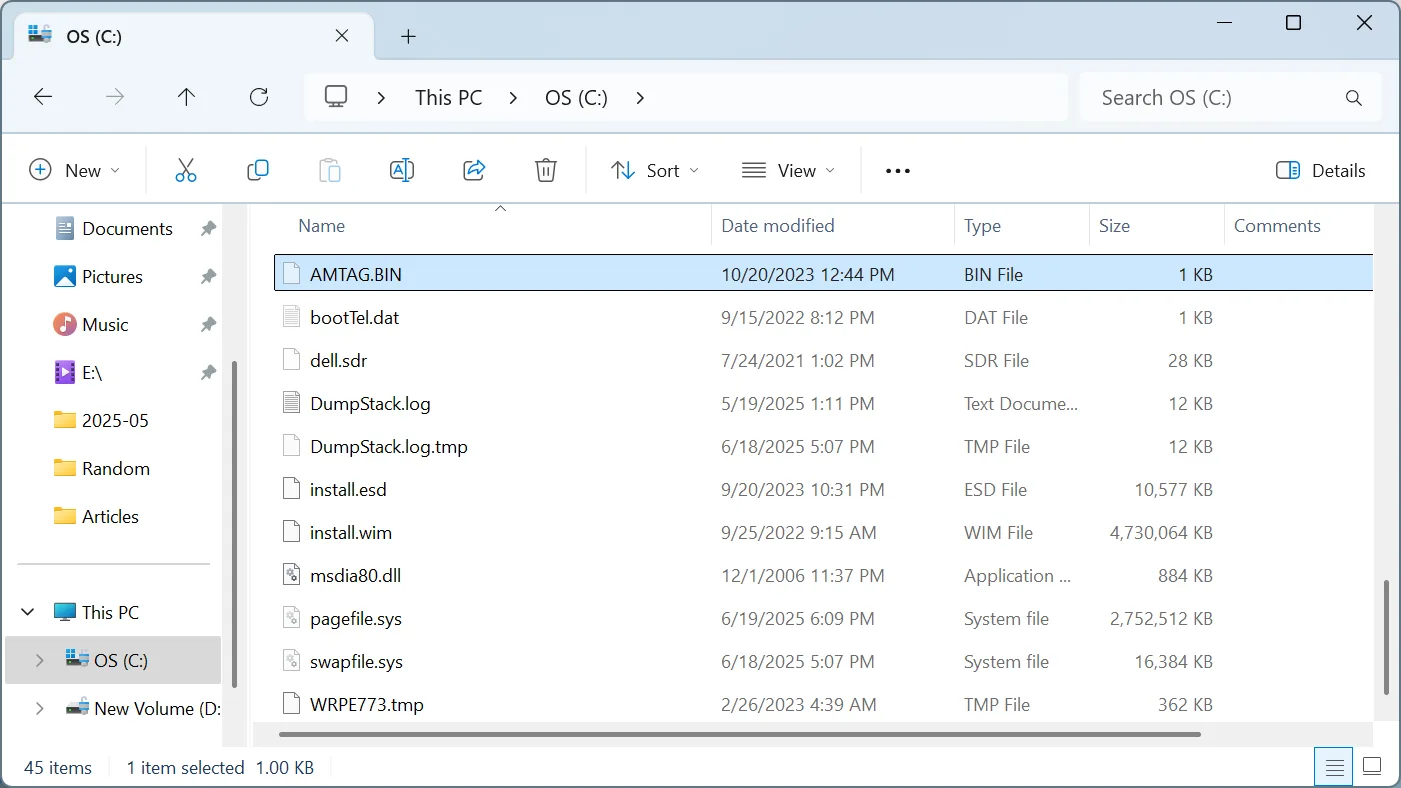Click the Share icon
This screenshot has height=788, width=1401.
[474, 170]
